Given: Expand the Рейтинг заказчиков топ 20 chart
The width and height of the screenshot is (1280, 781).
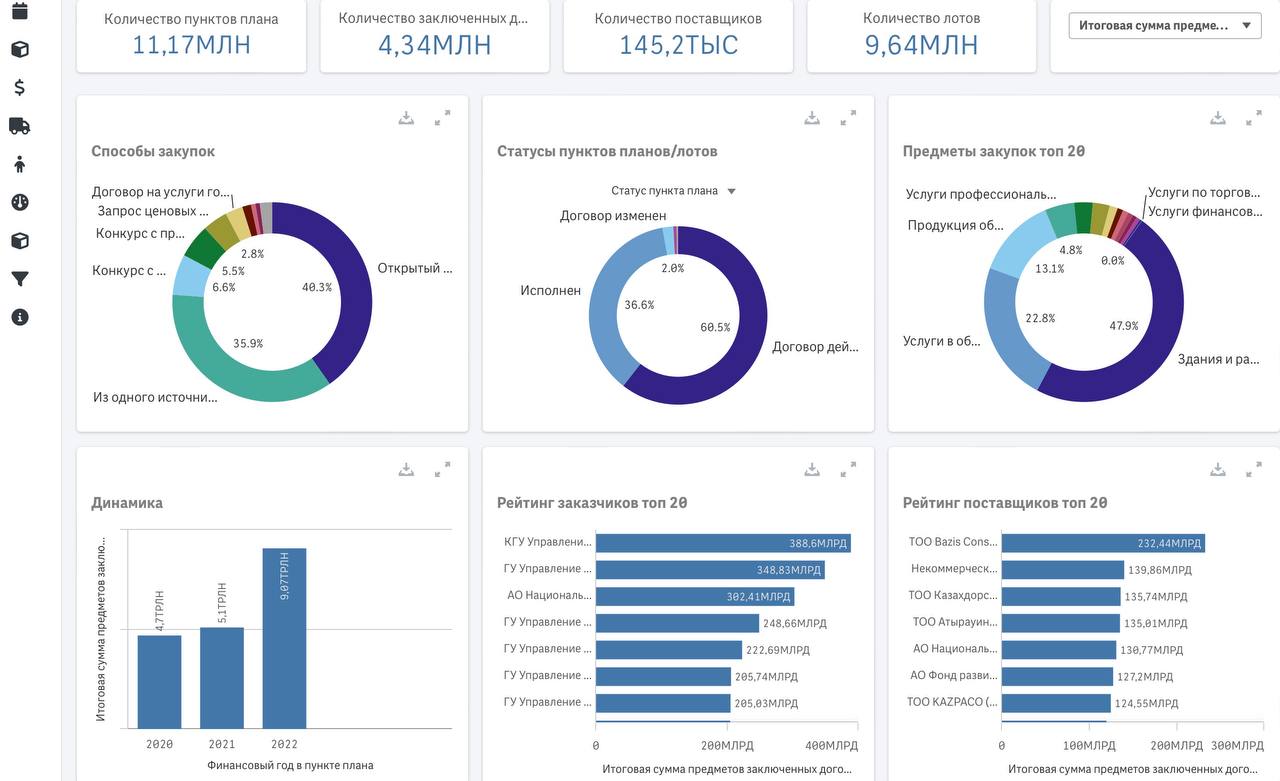Looking at the screenshot, I should [x=848, y=469].
